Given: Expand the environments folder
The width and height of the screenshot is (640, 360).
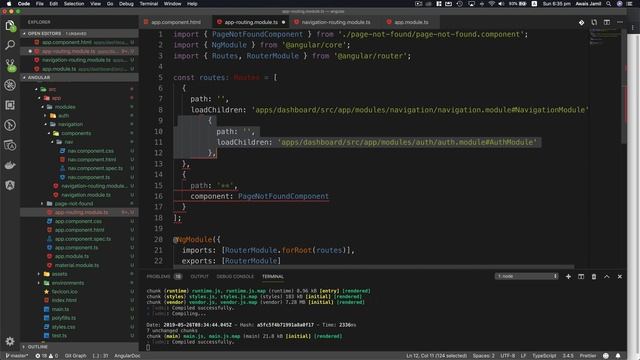Looking at the screenshot, I should (x=68, y=283).
